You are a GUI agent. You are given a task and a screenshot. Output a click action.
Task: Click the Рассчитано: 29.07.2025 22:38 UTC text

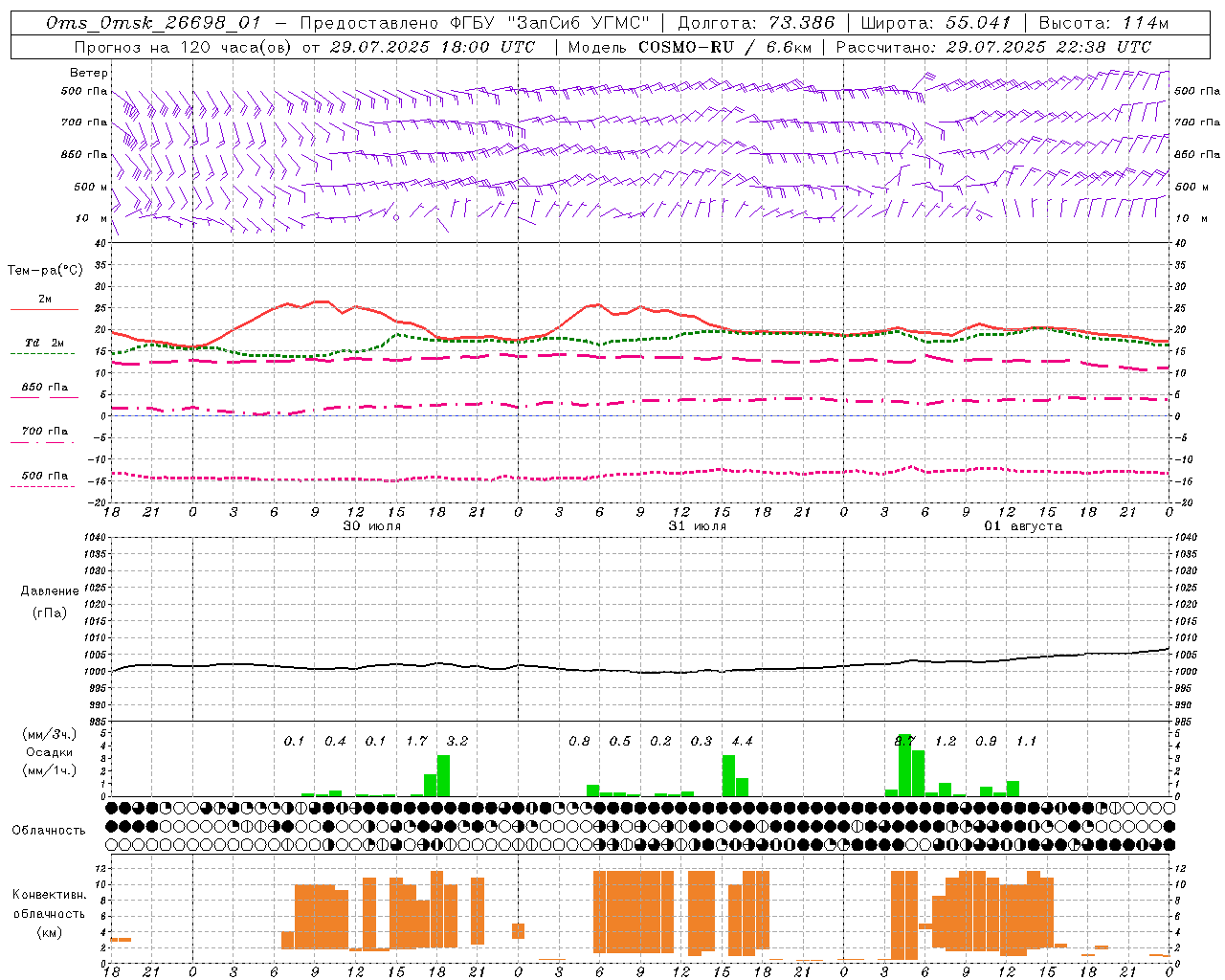click(993, 46)
